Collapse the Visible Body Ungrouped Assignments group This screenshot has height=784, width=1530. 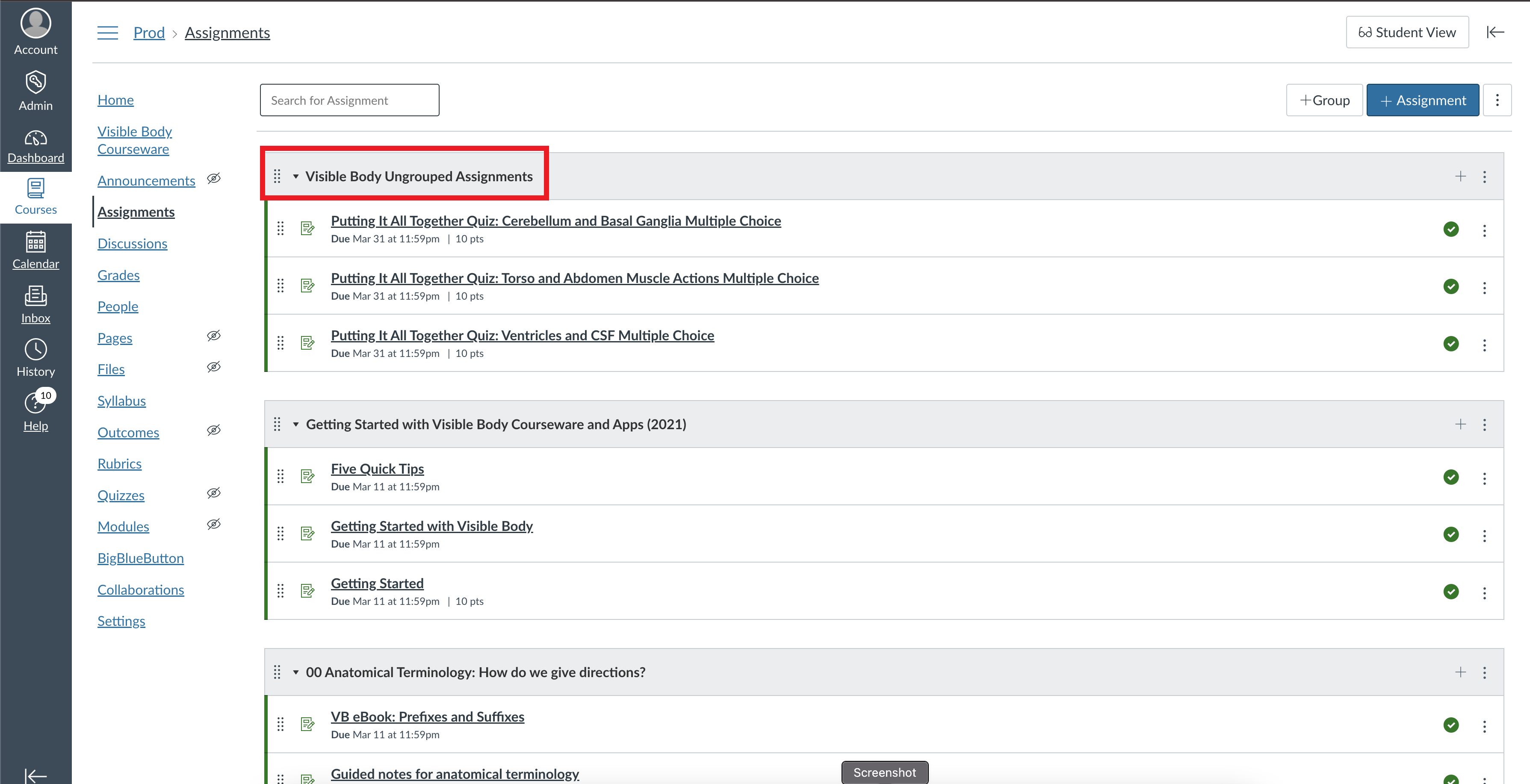point(296,177)
